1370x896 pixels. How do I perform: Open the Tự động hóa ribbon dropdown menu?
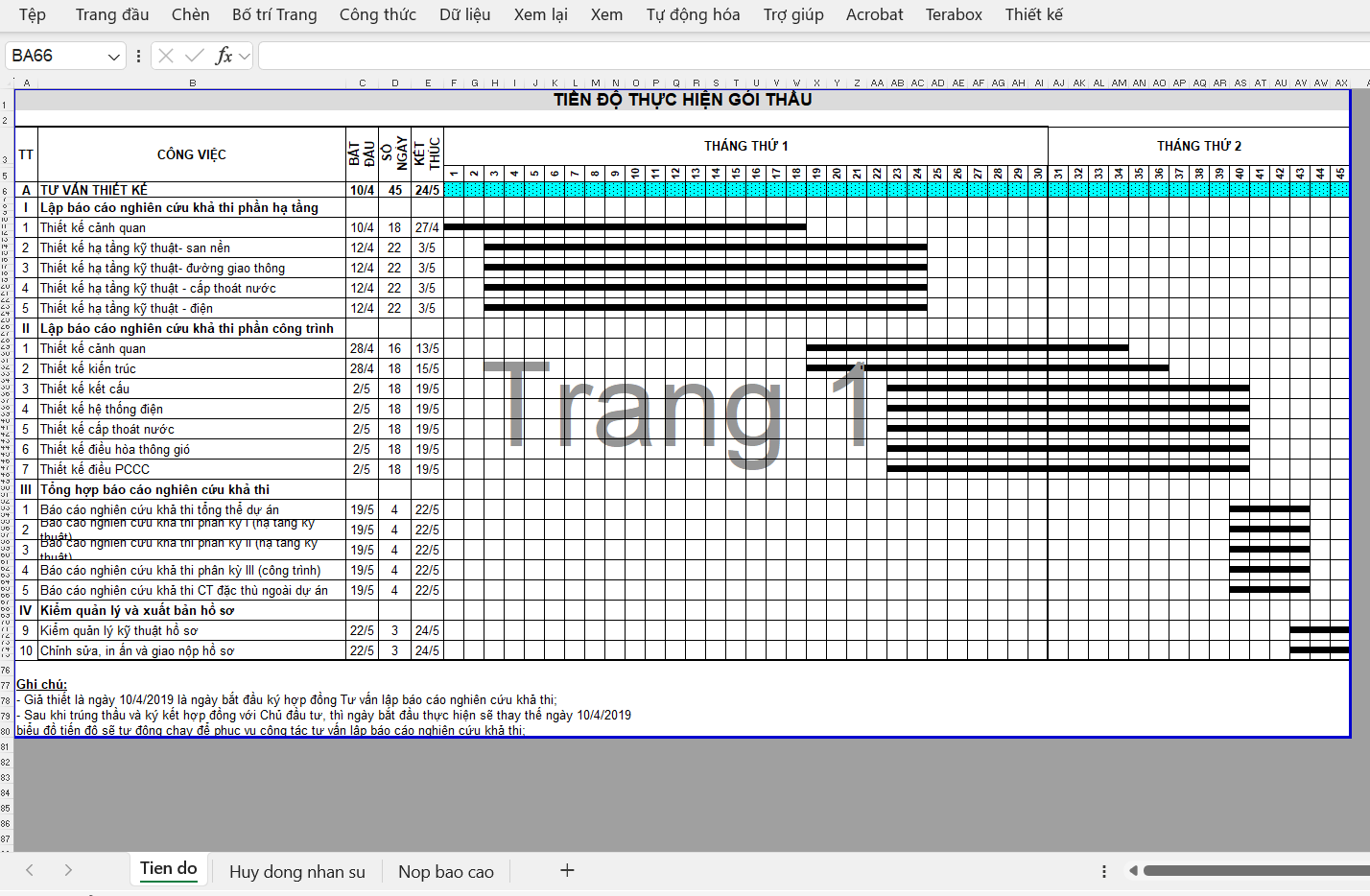(x=693, y=14)
